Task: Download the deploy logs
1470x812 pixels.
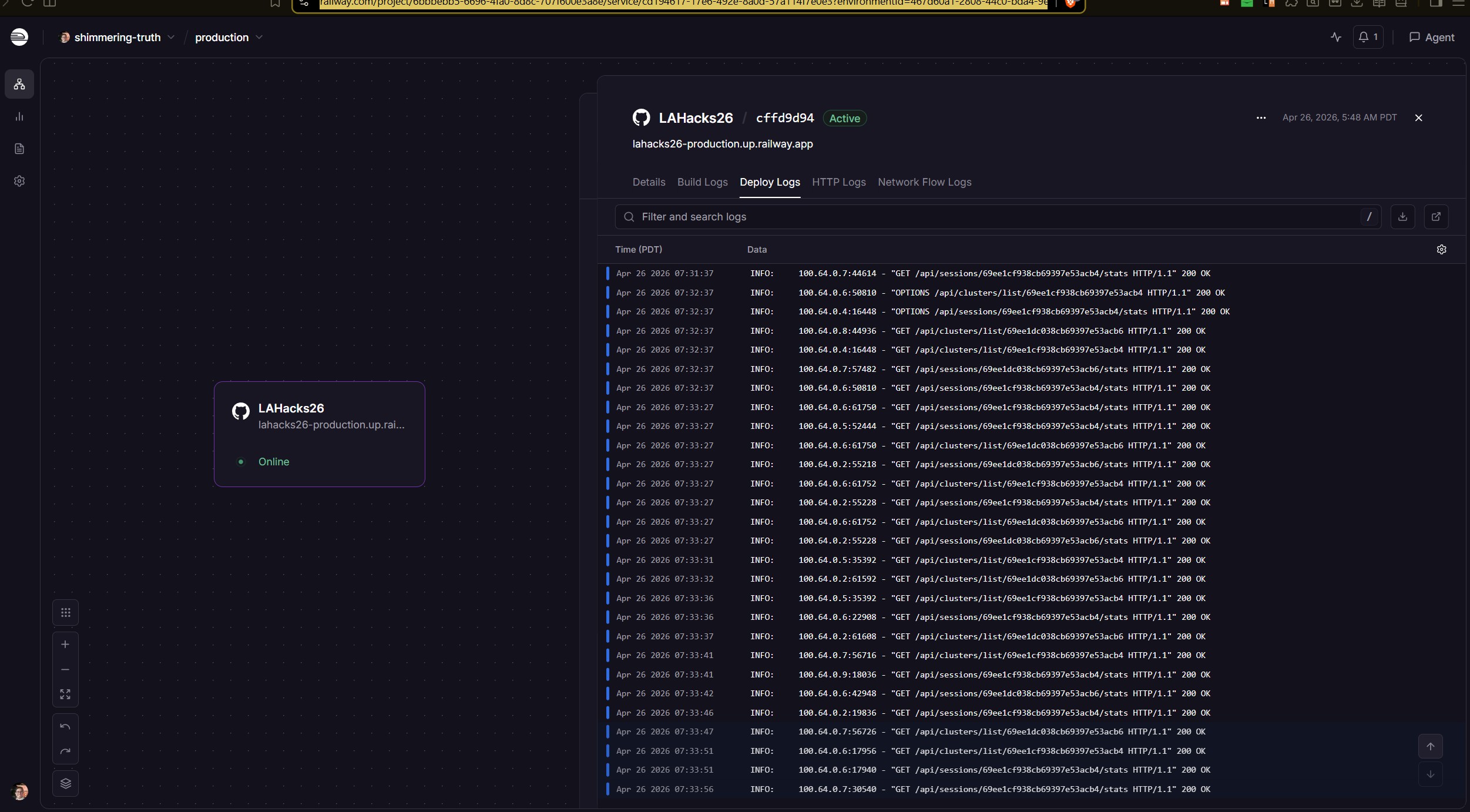Action: [x=1402, y=217]
